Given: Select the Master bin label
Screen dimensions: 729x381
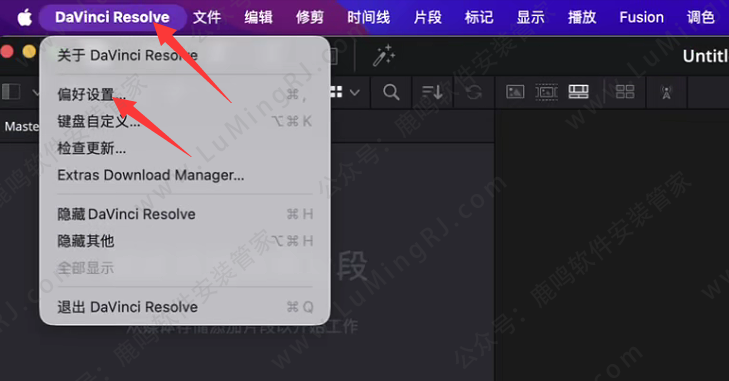Looking at the screenshot, I should pyautogui.click(x=21, y=127).
